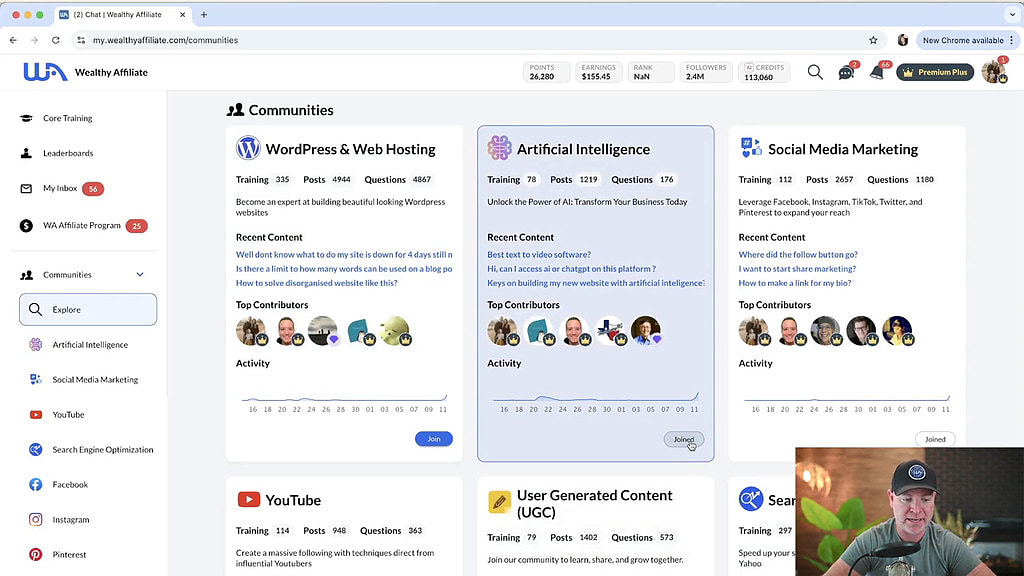Open My Inbox in the sidebar
Screen dimensions: 1024x576
(60, 188)
